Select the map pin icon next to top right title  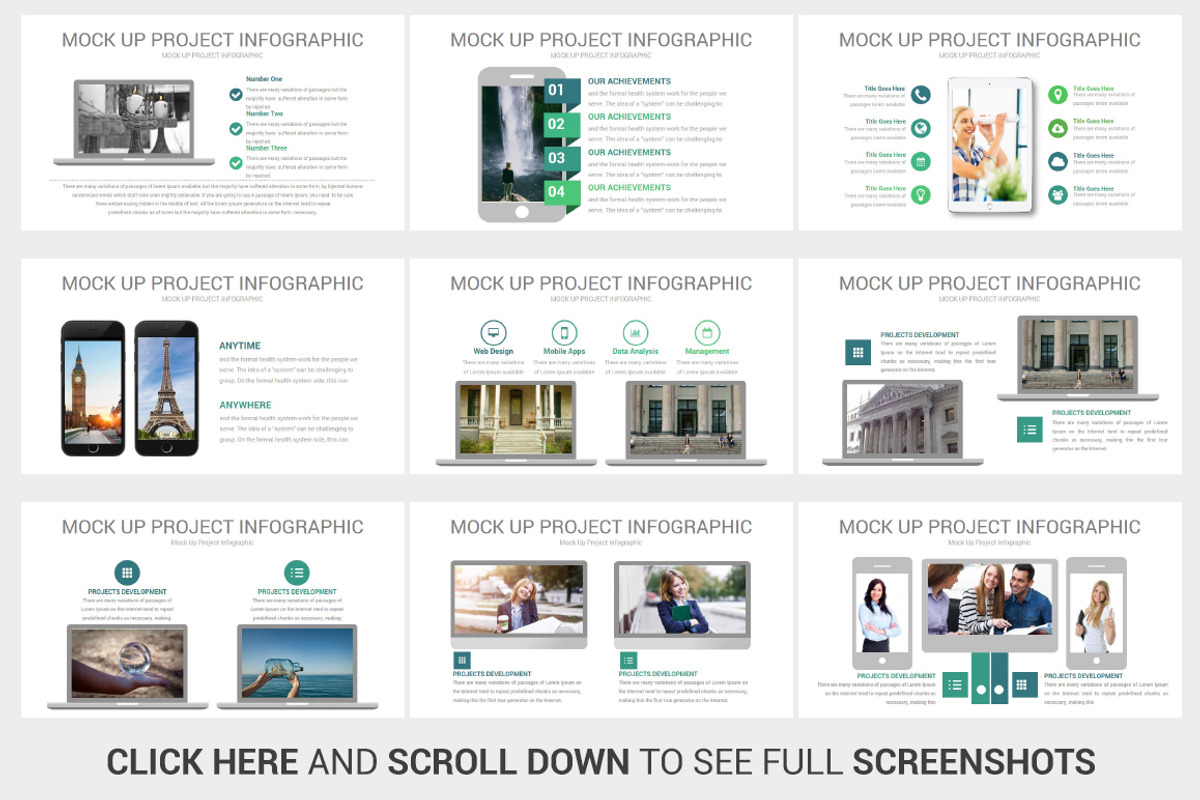(1058, 93)
